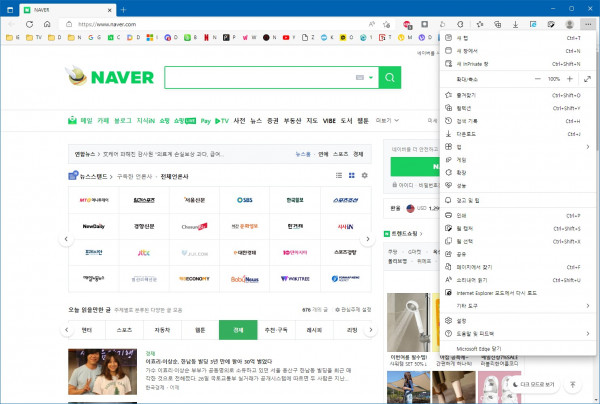The width and height of the screenshot is (600, 404).
Task: Open the 뉴스 news link
Action: [x=256, y=121]
